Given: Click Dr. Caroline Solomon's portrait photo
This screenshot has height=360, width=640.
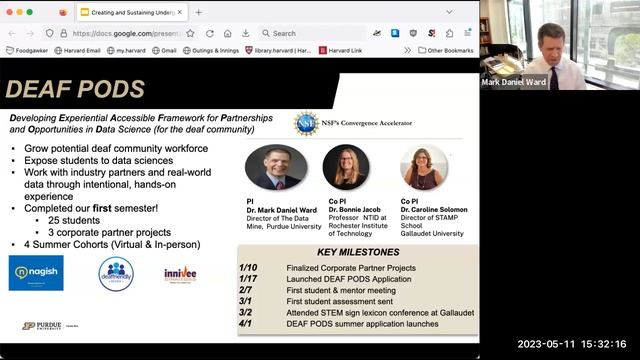Looking at the screenshot, I should 424,167.
